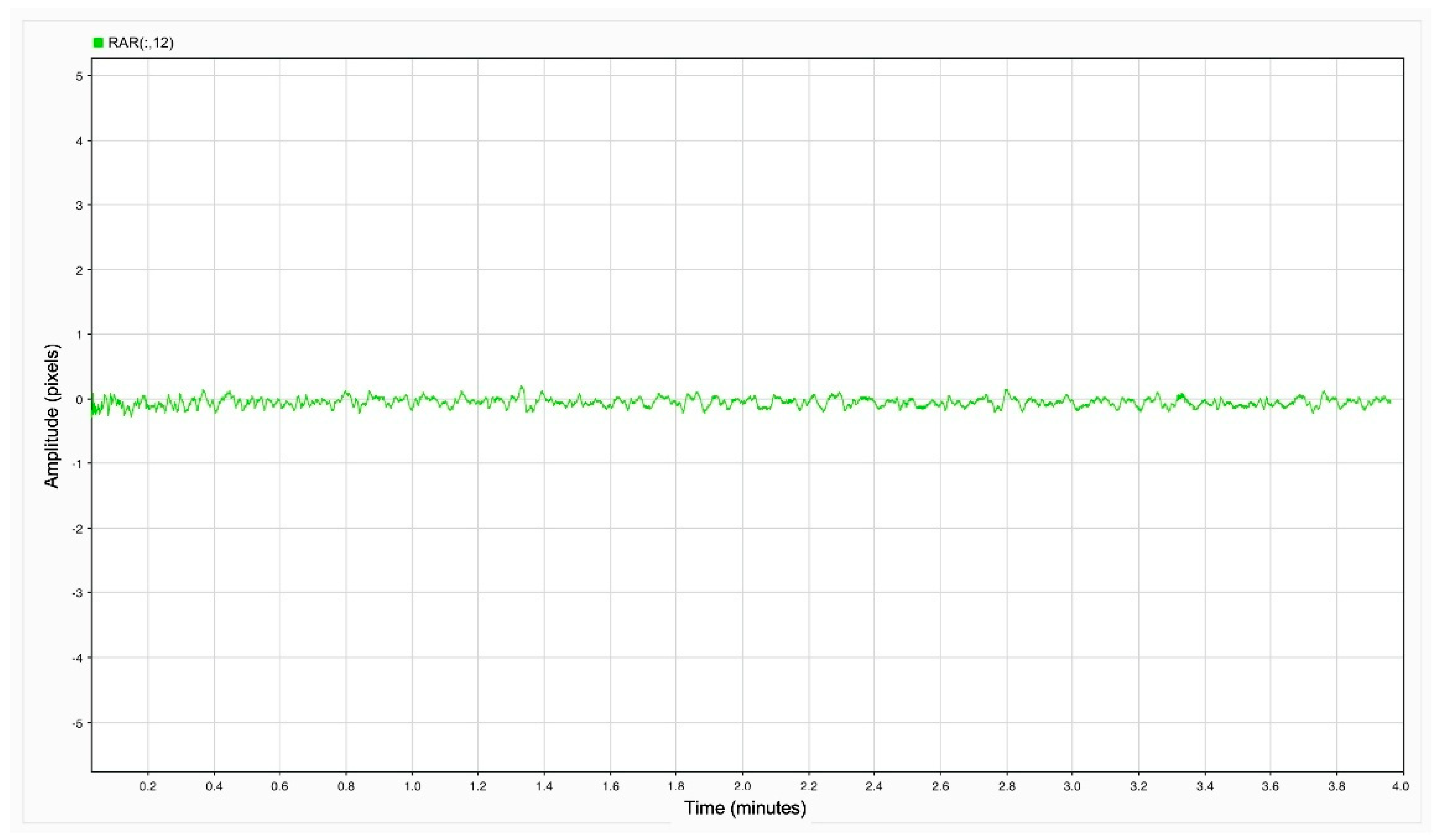This screenshot has height=840, width=1436.
Task: Click the 2.8 tick on time axis
Action: [x=1006, y=786]
